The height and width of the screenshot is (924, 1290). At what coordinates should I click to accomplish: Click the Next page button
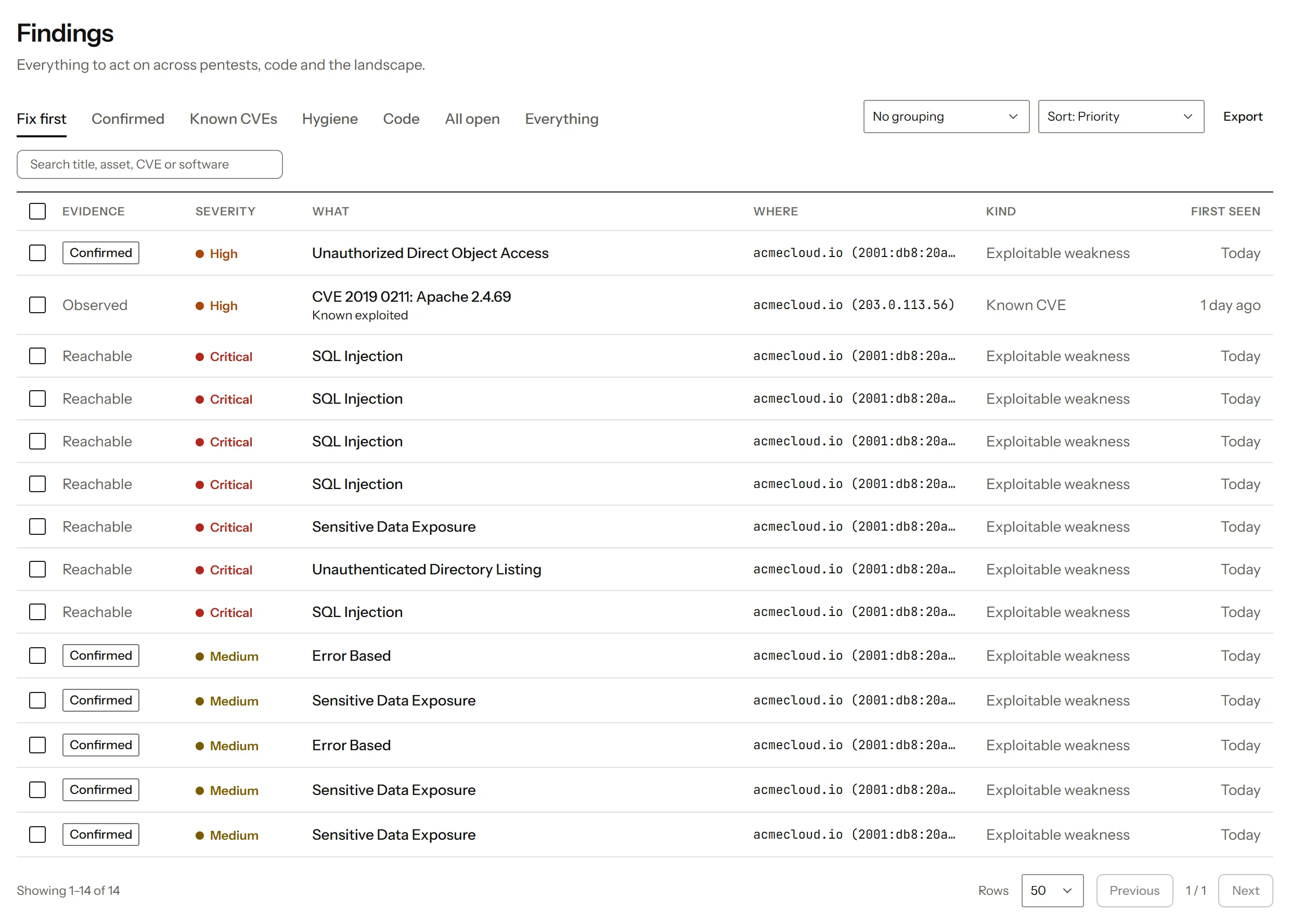[1245, 890]
